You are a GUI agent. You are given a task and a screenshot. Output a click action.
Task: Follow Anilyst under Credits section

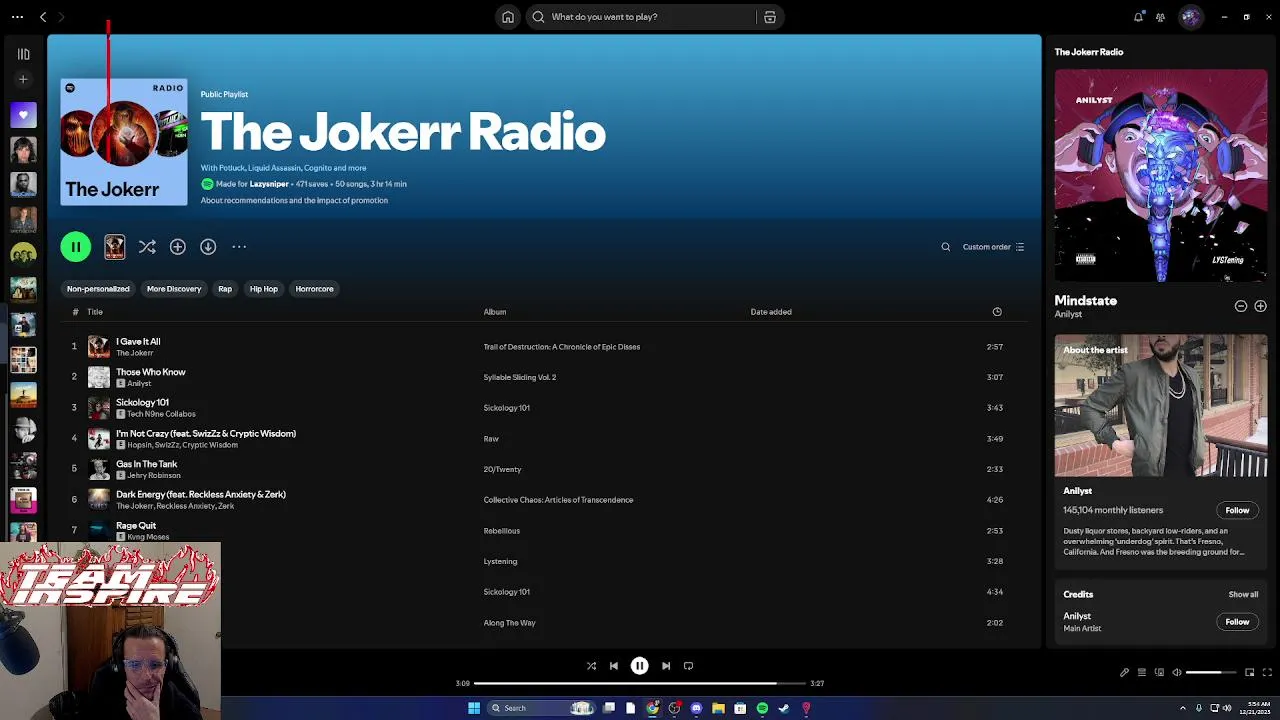pyautogui.click(x=1237, y=622)
